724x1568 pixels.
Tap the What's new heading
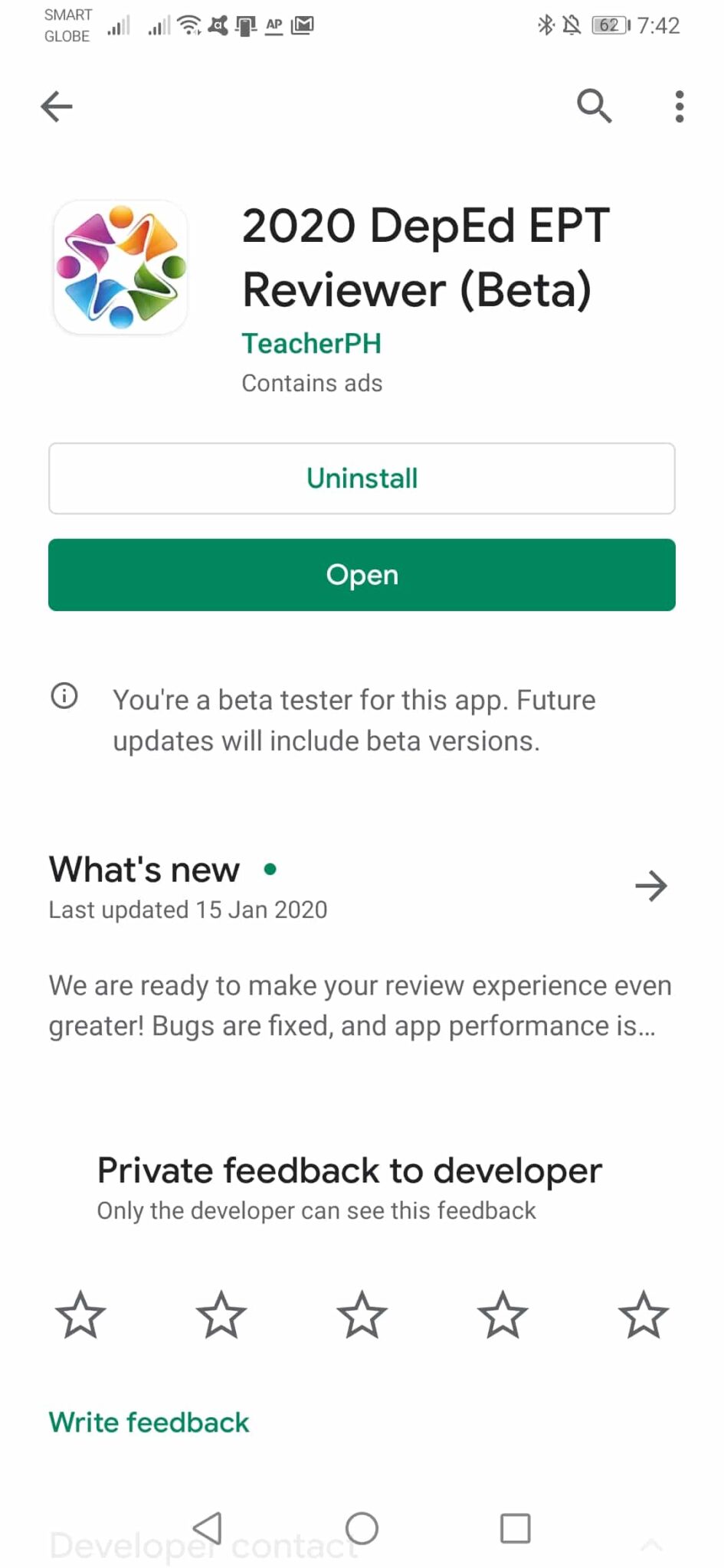tap(145, 870)
